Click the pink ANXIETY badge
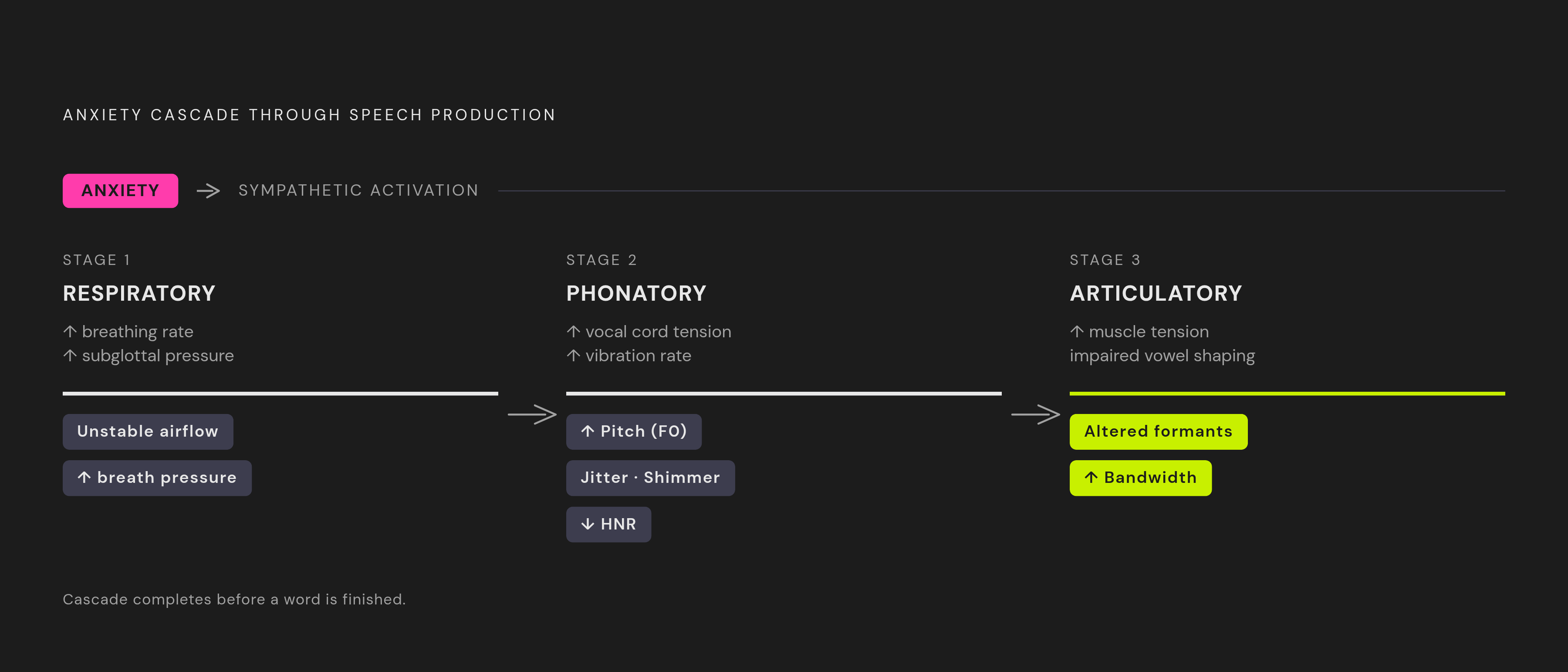The width and height of the screenshot is (1568, 672). (x=120, y=191)
